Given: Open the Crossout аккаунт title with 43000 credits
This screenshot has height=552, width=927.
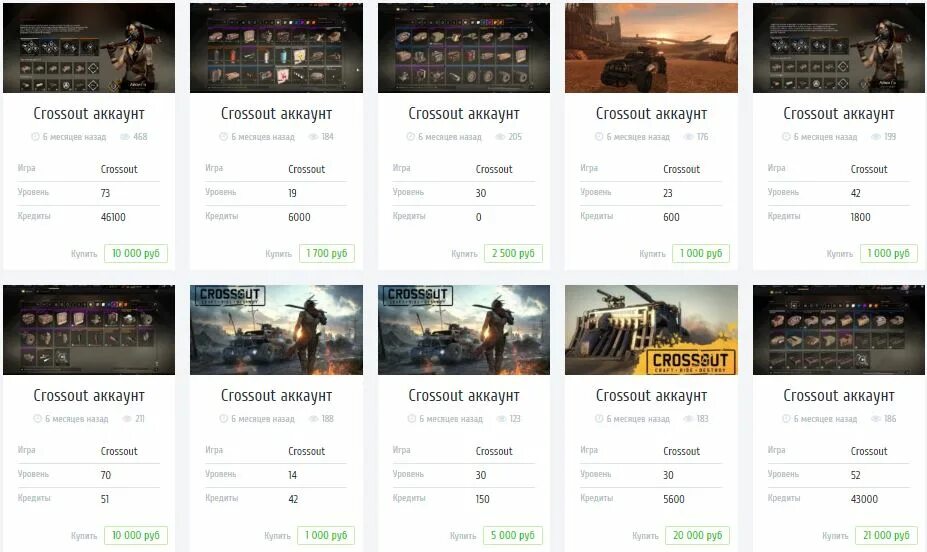Looking at the screenshot, I should (x=838, y=395).
